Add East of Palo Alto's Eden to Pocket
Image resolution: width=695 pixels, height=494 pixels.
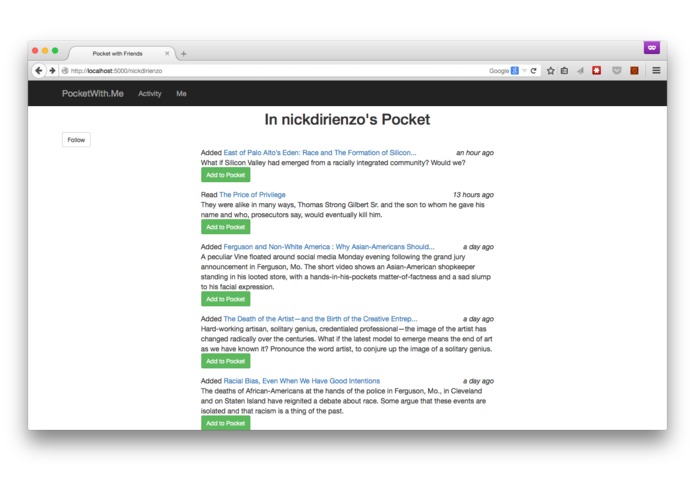(226, 175)
